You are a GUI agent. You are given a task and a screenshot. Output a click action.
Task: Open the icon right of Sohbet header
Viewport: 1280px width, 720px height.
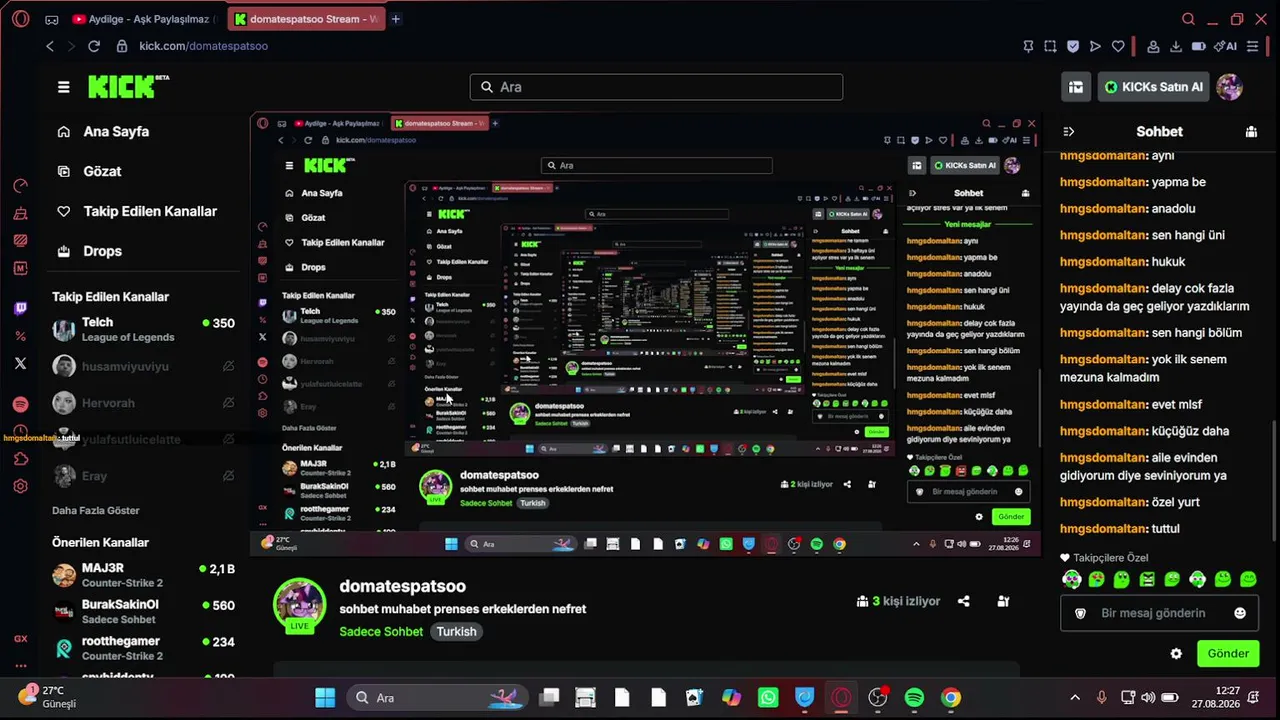(1251, 131)
